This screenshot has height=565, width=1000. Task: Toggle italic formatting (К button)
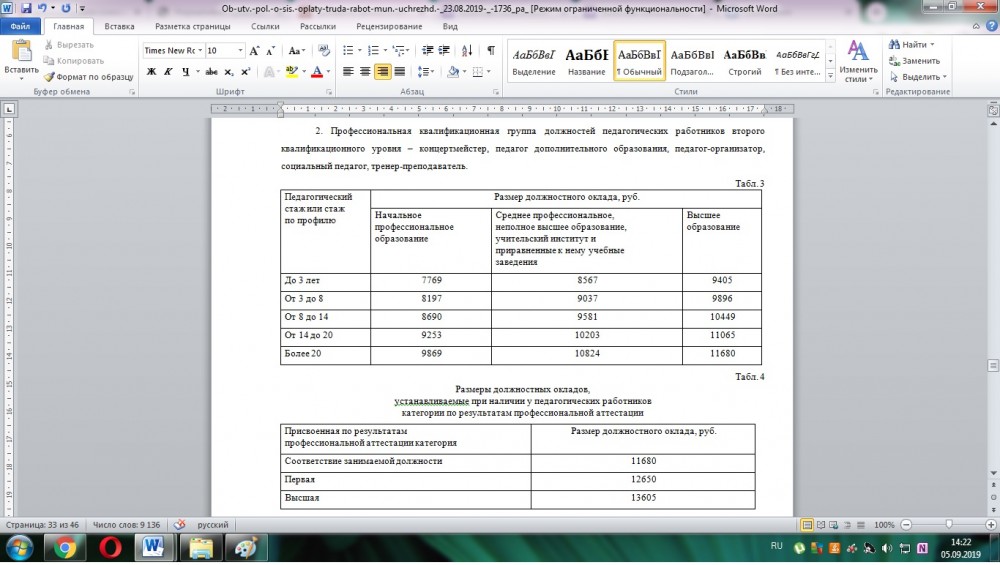[x=169, y=72]
